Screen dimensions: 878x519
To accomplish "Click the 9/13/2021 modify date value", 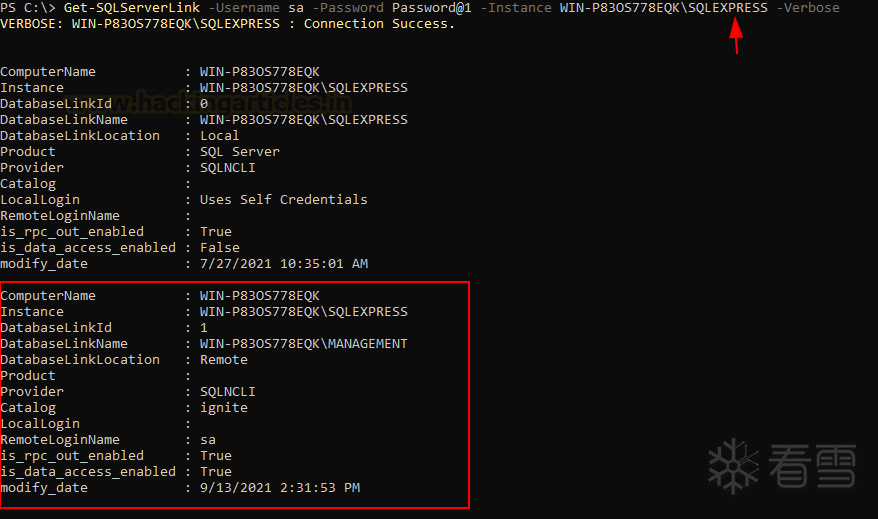I will pyautogui.click(x=279, y=488).
